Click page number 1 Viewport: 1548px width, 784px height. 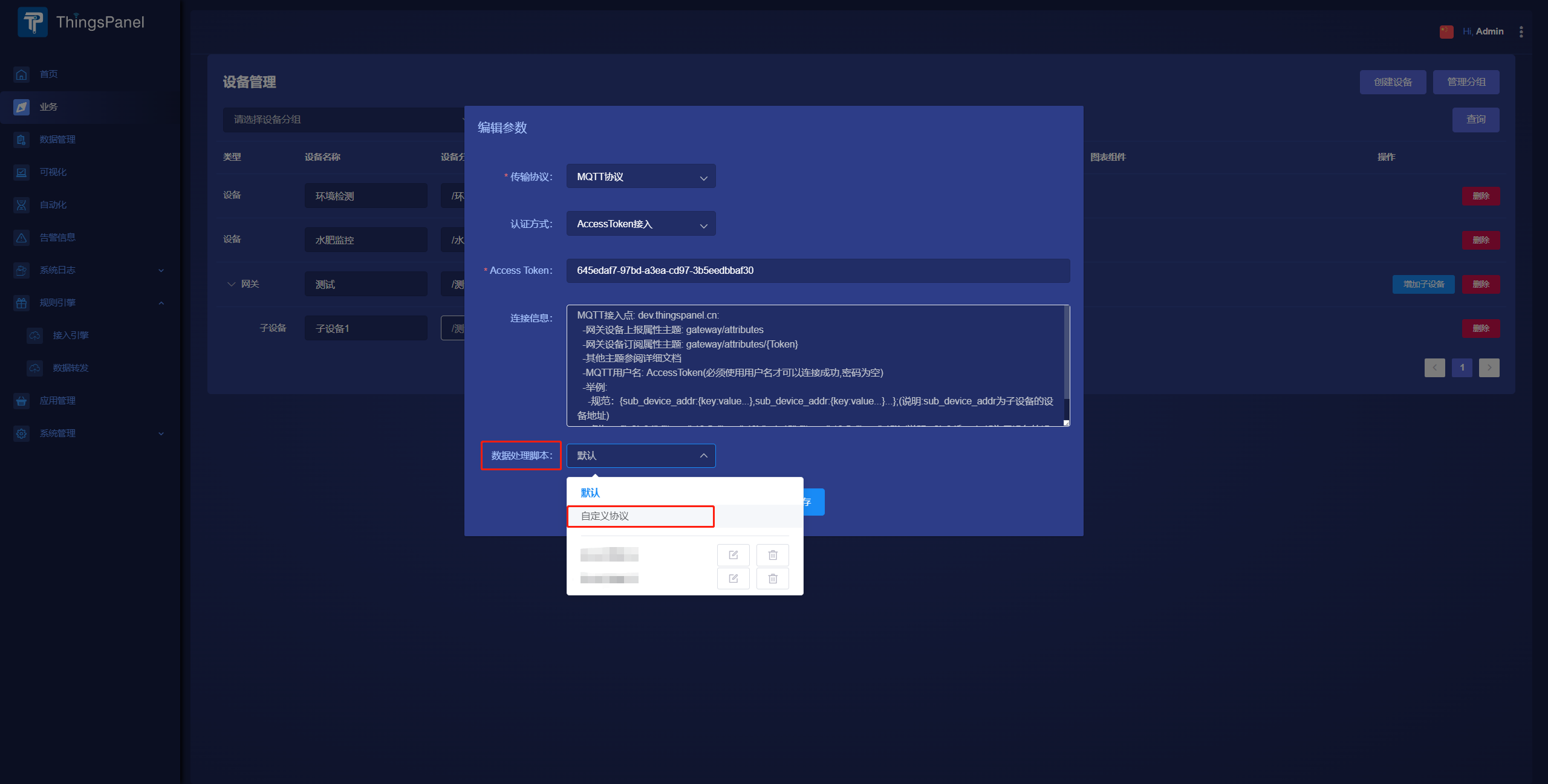(x=1462, y=368)
